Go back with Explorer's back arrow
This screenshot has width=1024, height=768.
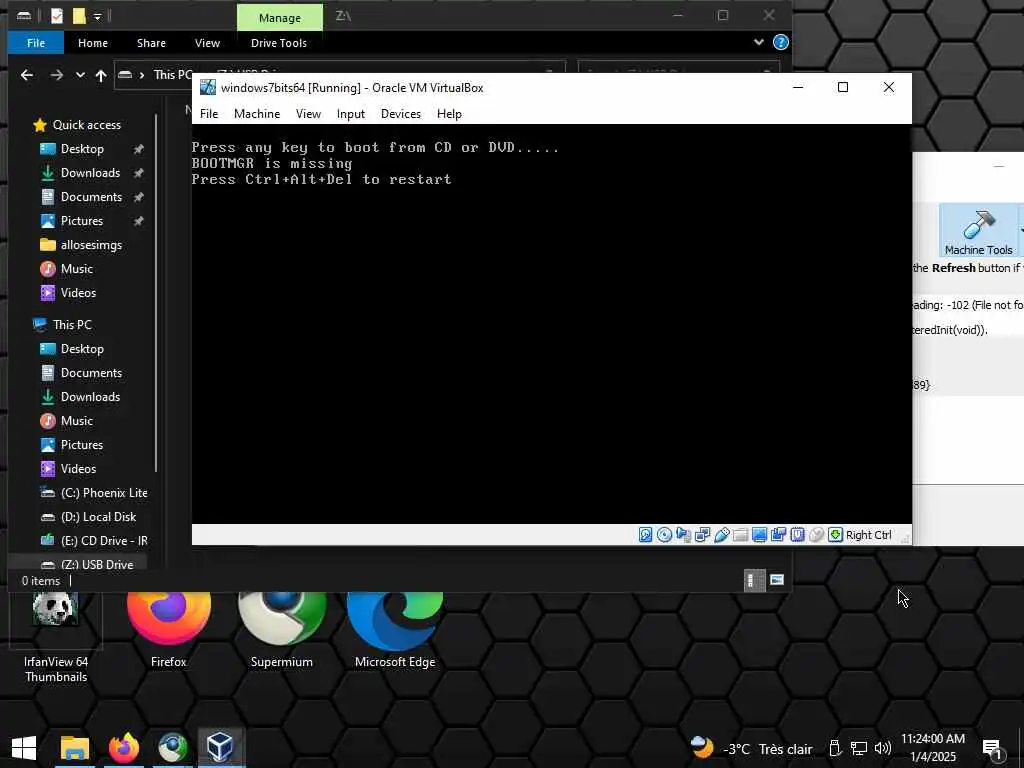click(27, 75)
